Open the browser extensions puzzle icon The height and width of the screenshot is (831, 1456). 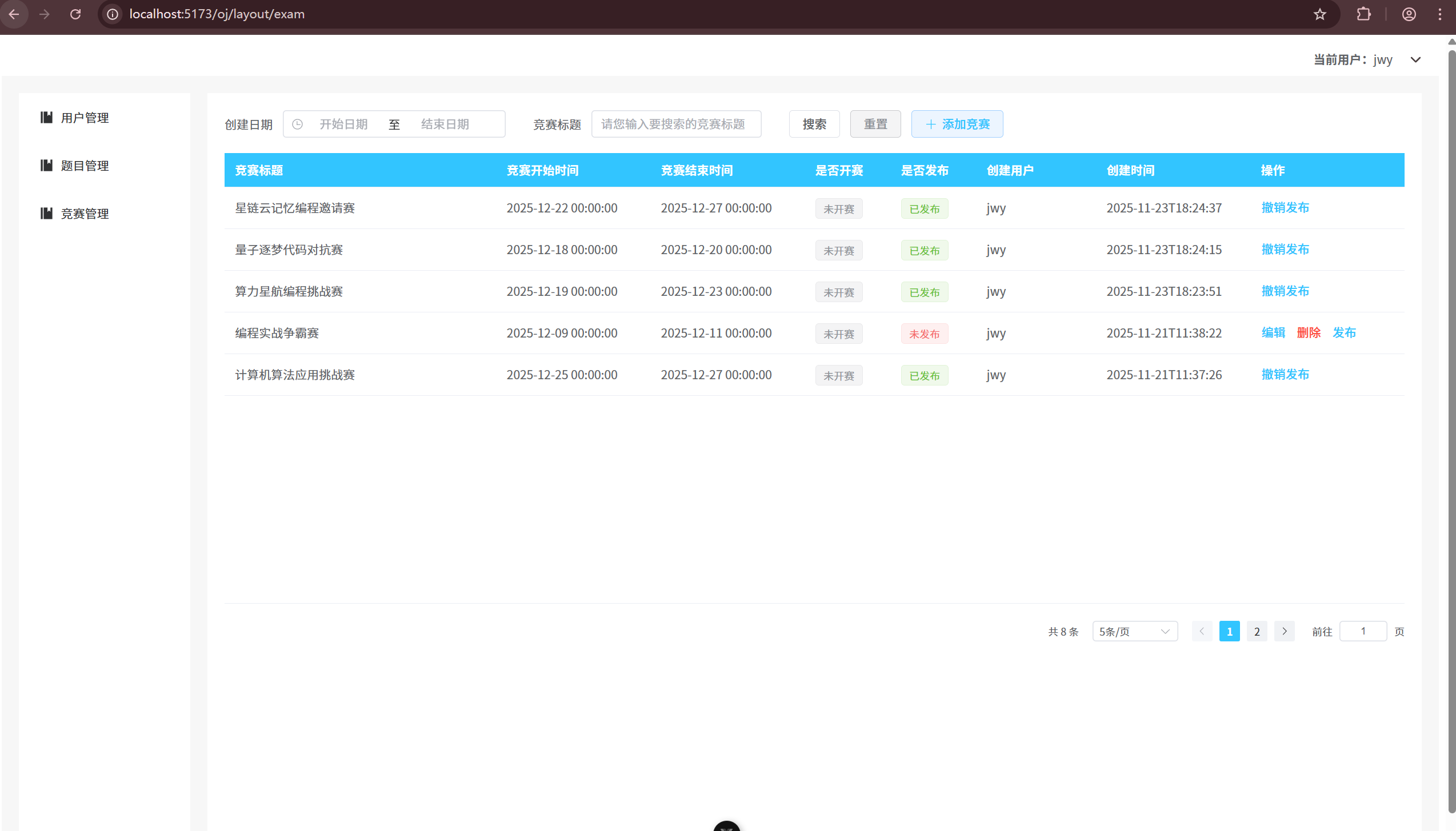pos(1363,14)
